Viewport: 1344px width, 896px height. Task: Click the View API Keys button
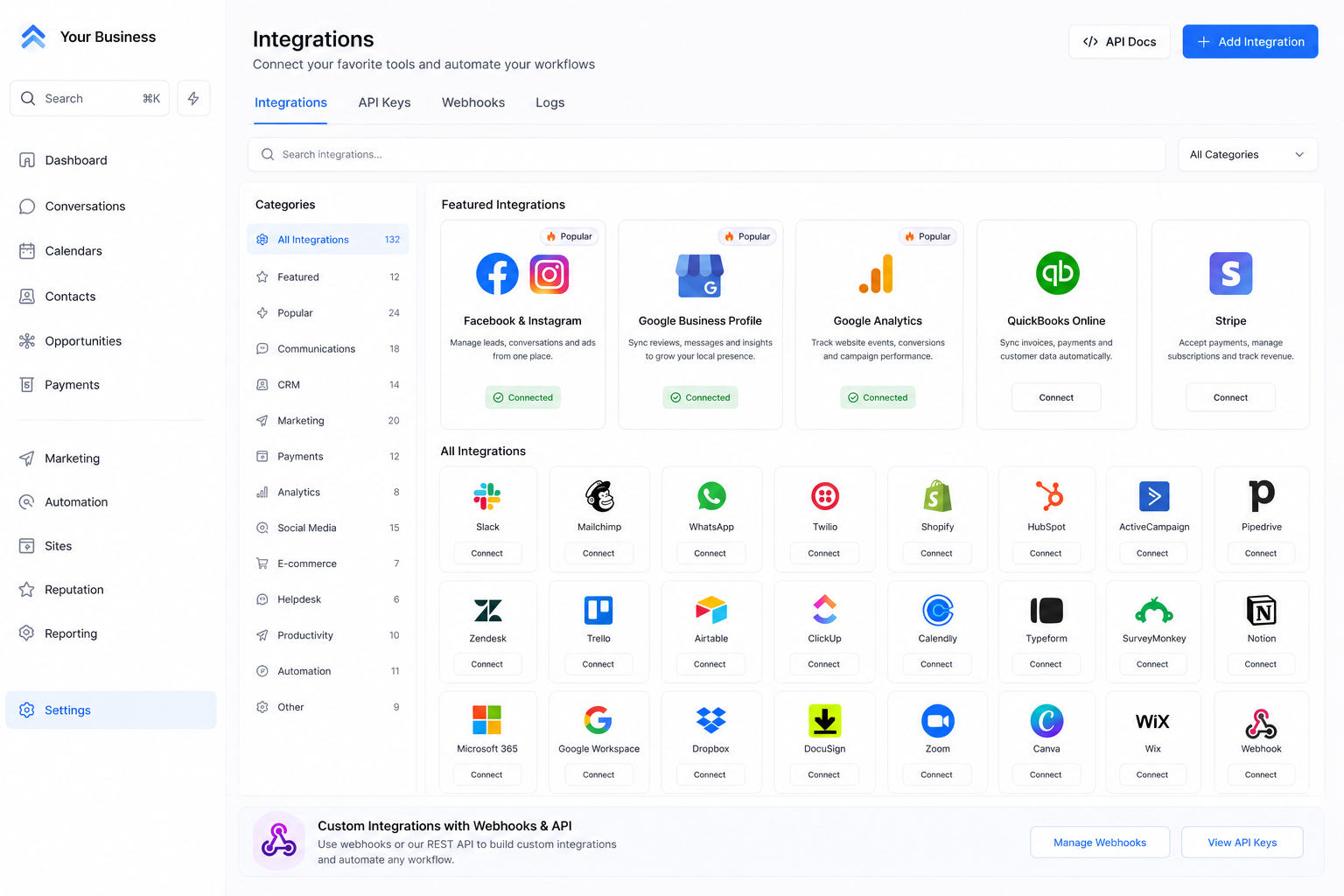pos(1242,842)
